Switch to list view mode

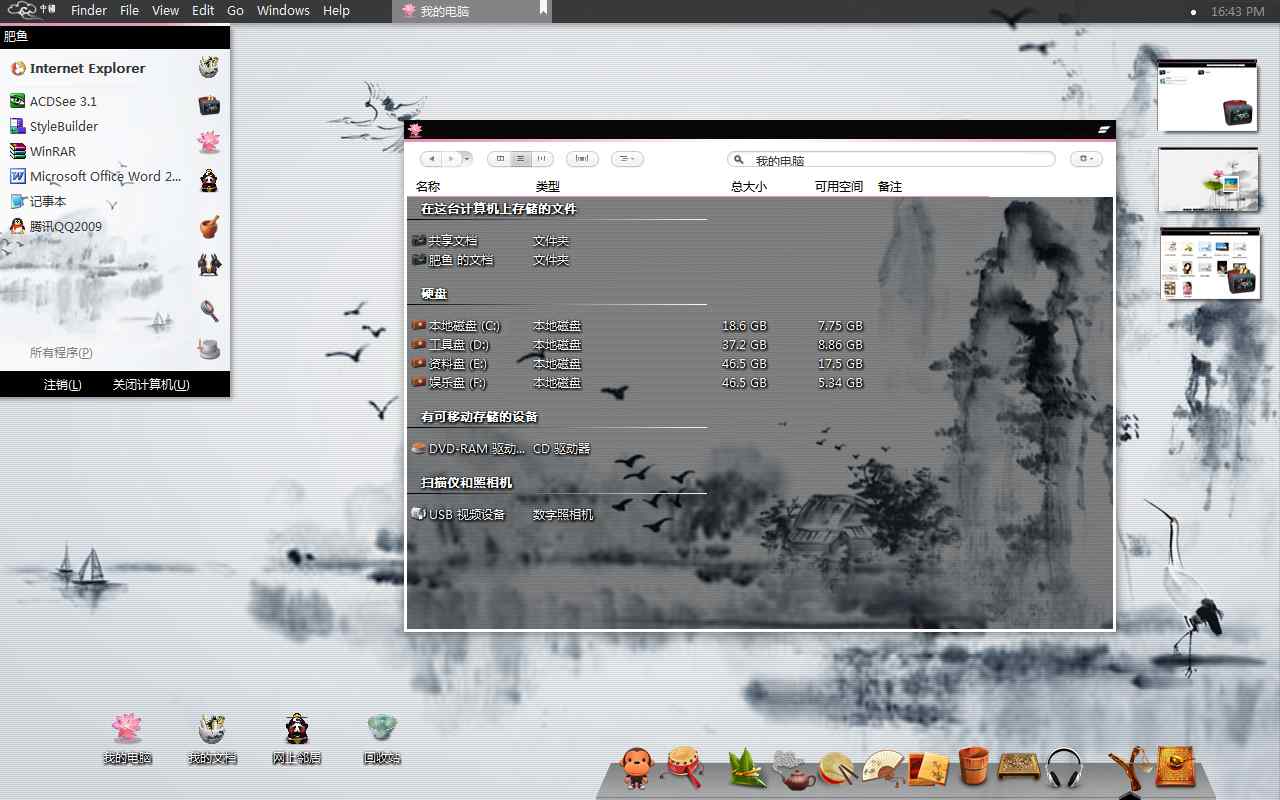(x=520, y=159)
